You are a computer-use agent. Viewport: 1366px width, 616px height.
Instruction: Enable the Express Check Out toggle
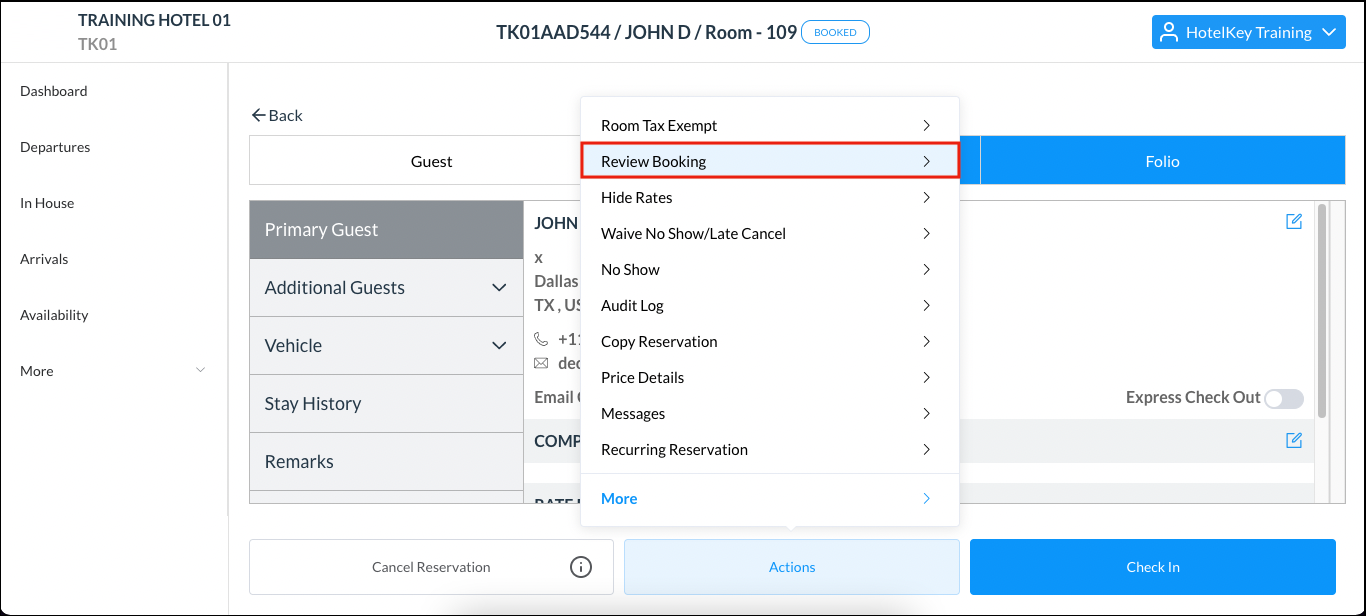pyautogui.click(x=1284, y=398)
